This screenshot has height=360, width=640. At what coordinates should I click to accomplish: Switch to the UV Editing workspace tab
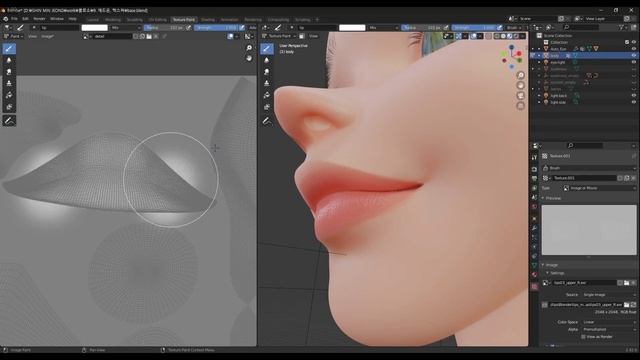(x=157, y=20)
